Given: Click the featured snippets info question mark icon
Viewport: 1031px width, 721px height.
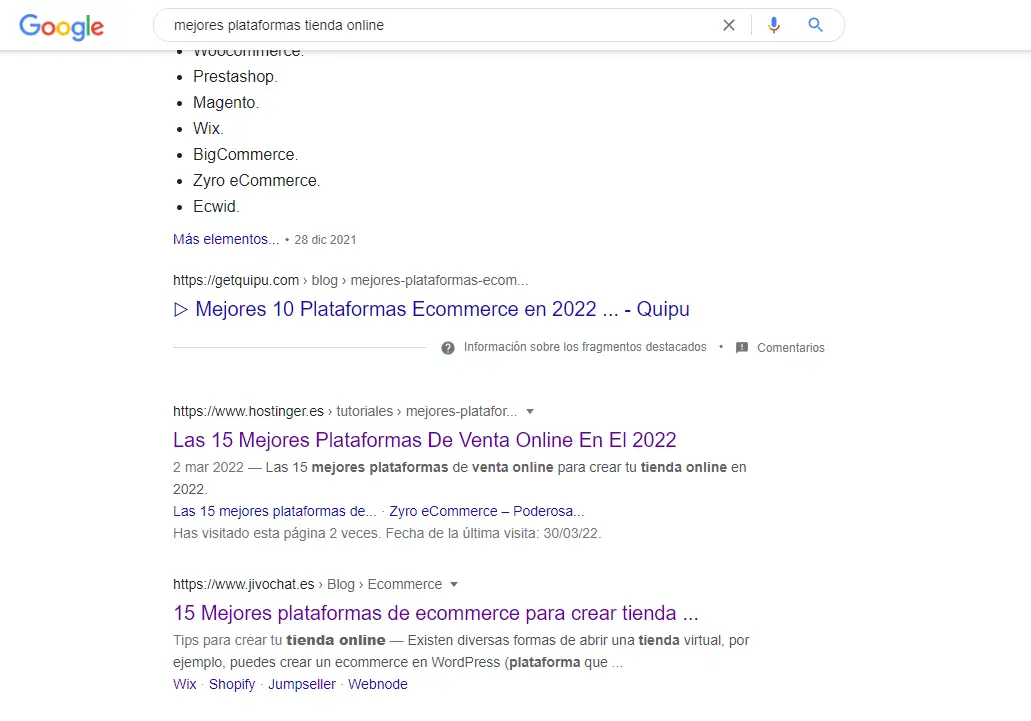Looking at the screenshot, I should (446, 347).
